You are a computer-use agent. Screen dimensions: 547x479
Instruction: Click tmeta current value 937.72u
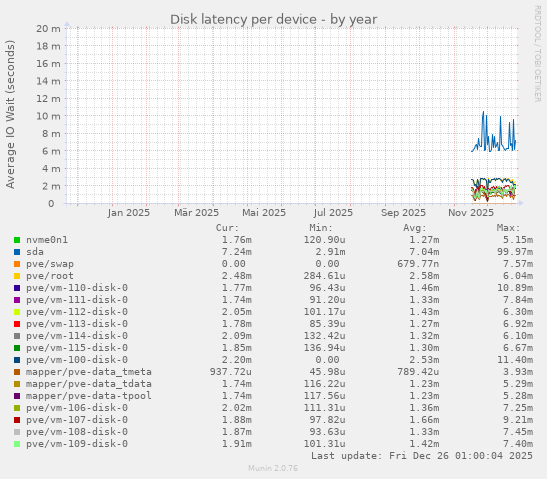click(231, 372)
